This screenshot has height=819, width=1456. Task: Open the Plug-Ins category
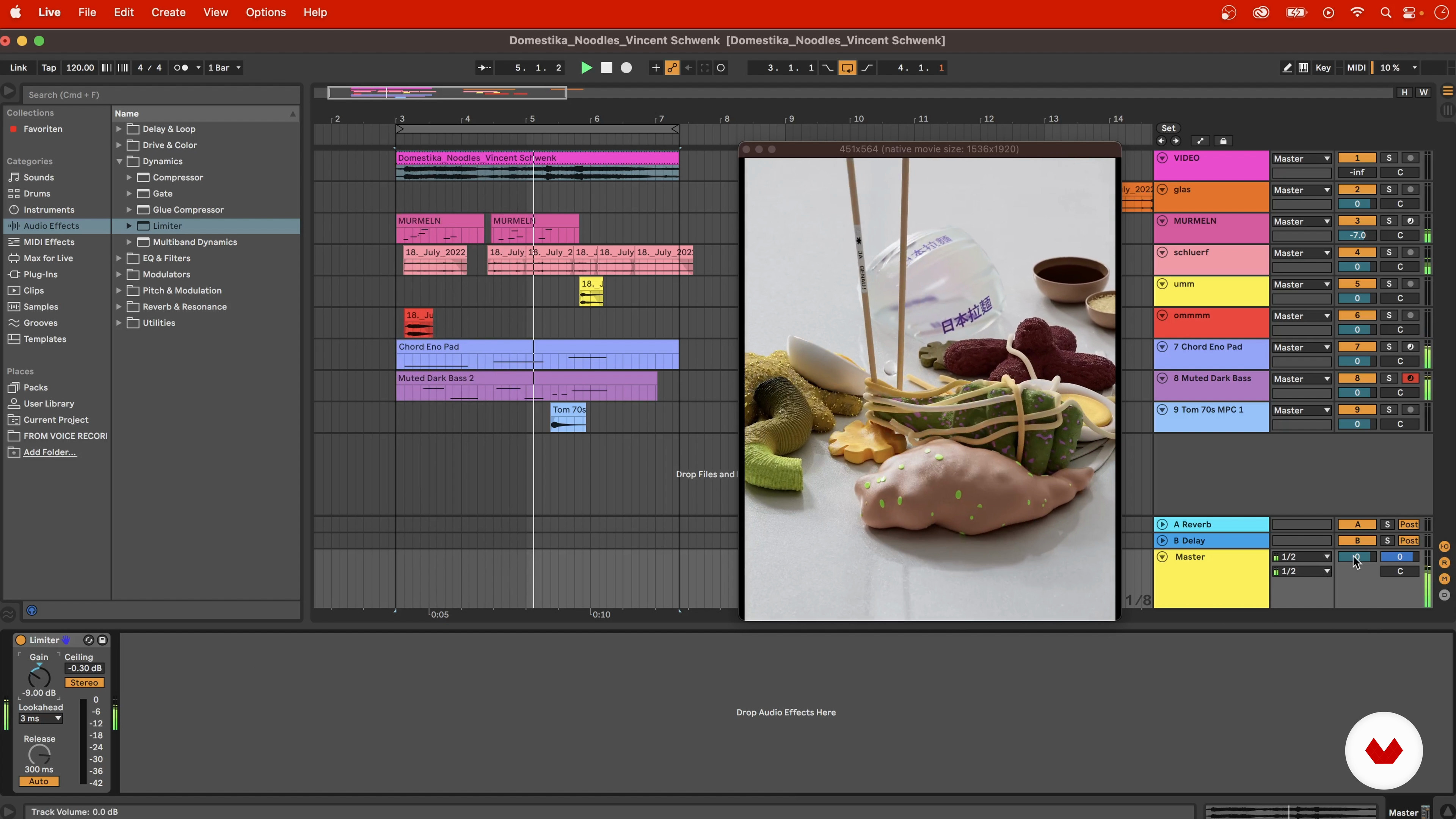40,274
